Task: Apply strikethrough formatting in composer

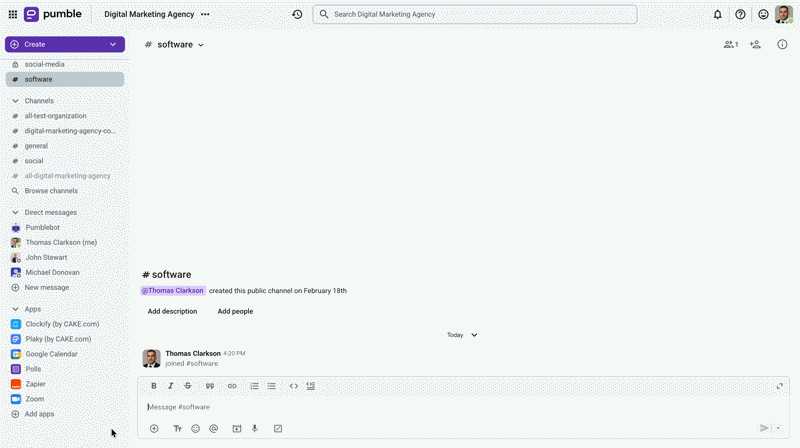Action: (x=187, y=386)
